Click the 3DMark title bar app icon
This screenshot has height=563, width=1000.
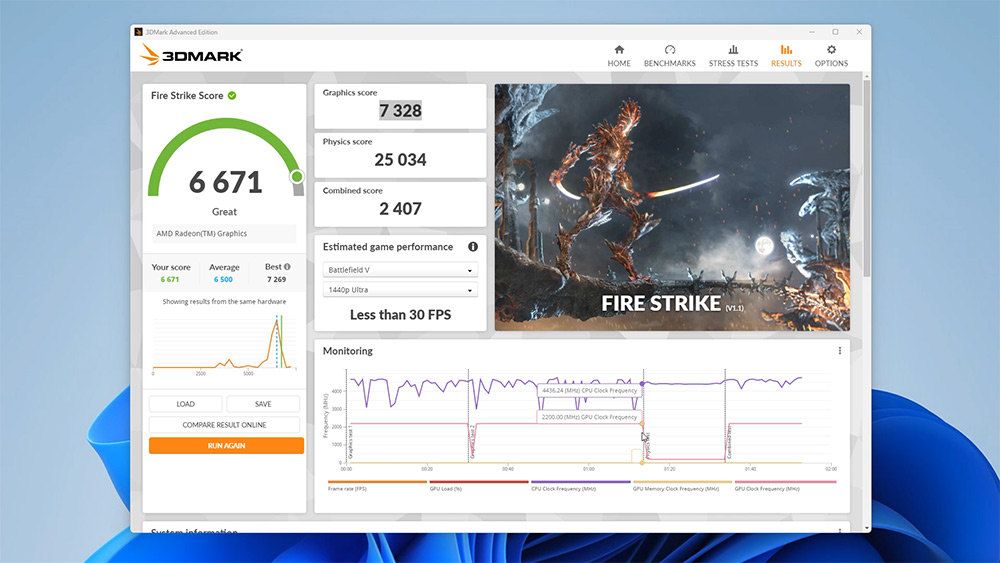(138, 32)
